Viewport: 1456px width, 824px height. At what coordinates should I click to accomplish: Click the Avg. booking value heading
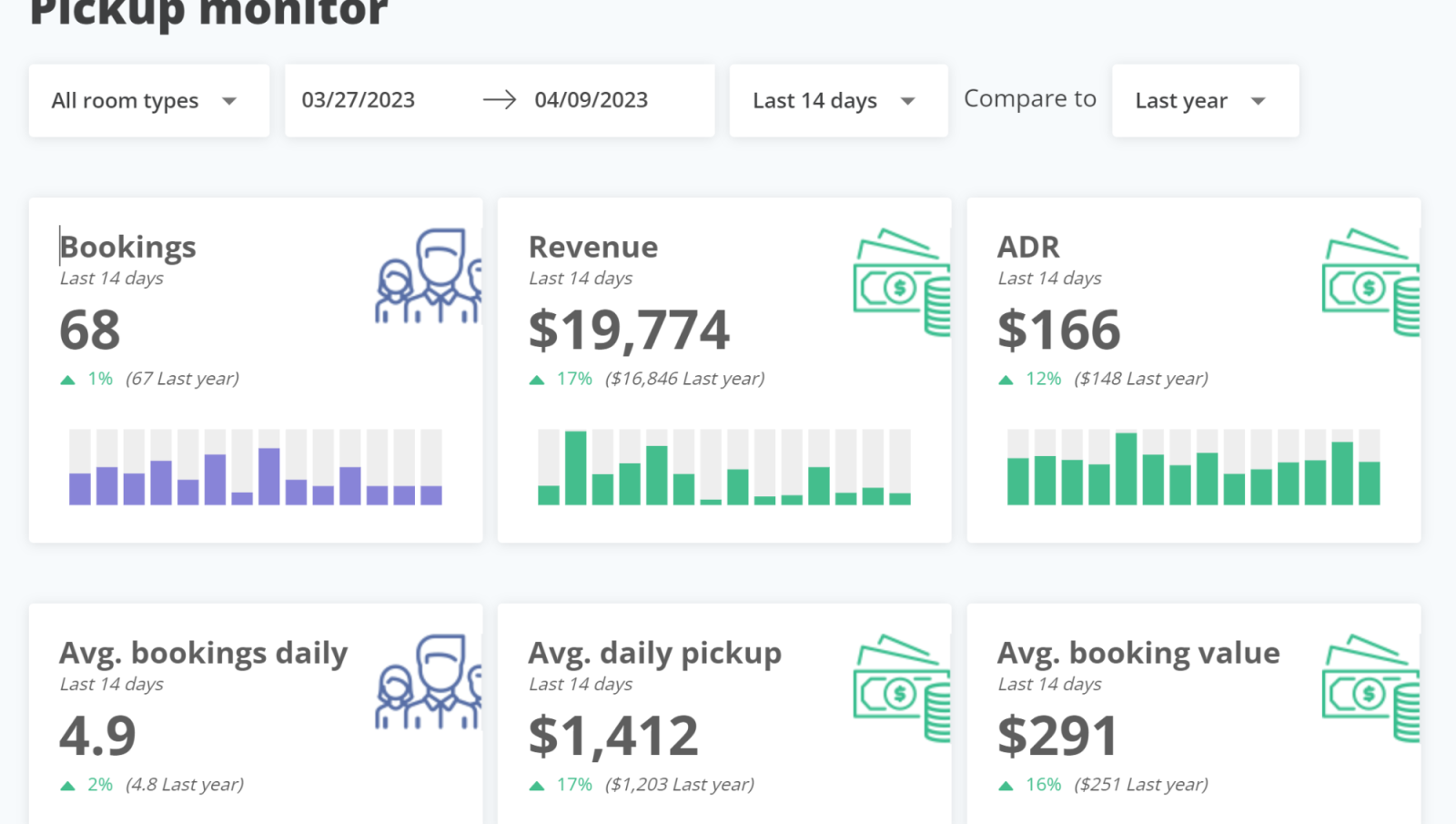[x=1138, y=653]
